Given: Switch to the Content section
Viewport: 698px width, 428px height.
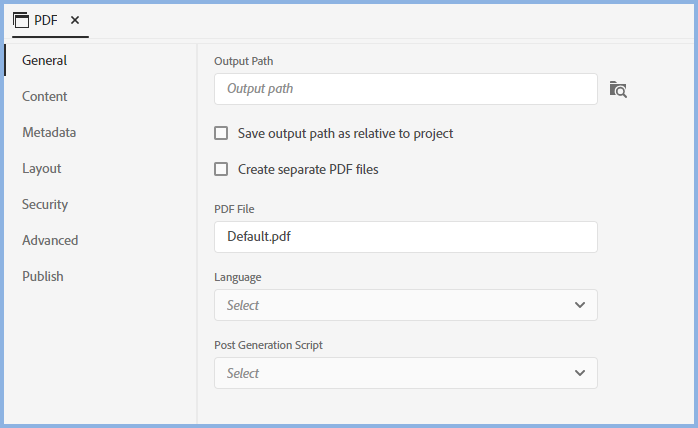Looking at the screenshot, I should (x=45, y=96).
